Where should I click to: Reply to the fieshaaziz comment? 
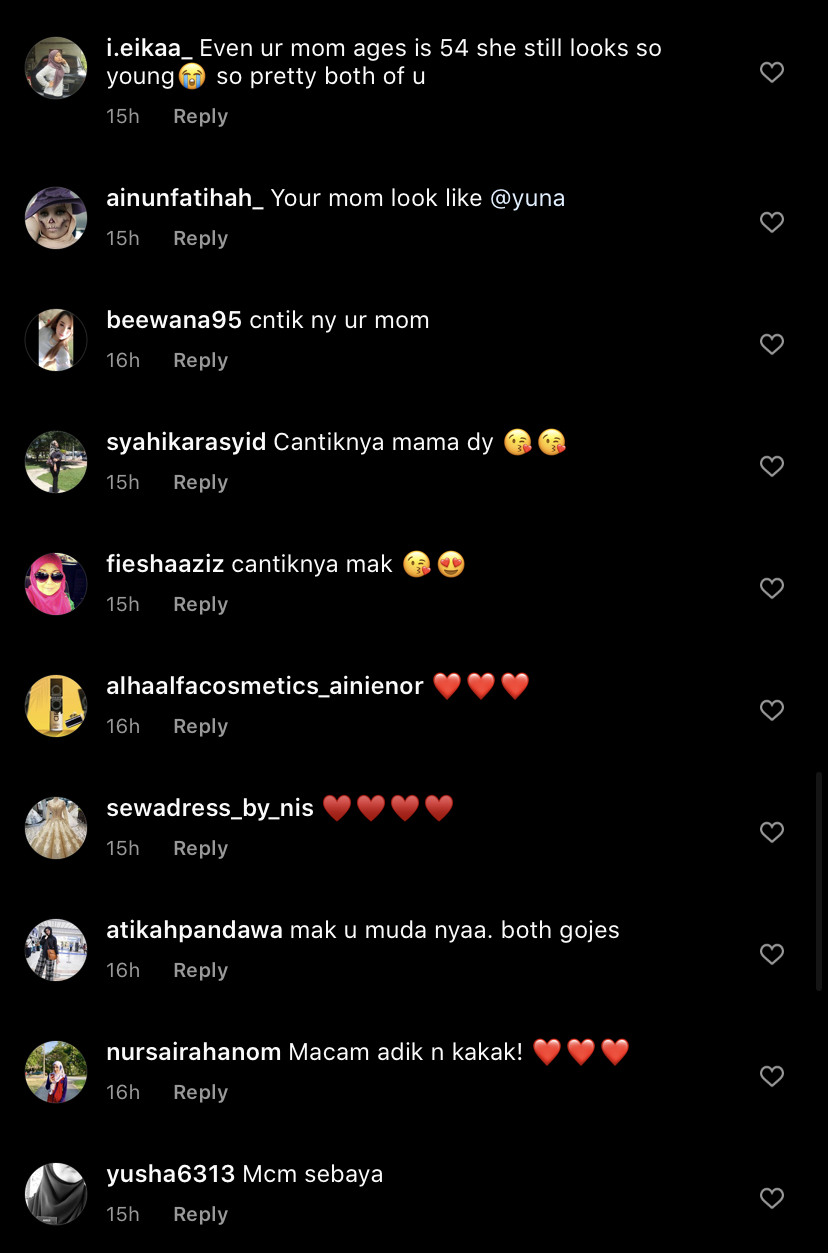200,604
